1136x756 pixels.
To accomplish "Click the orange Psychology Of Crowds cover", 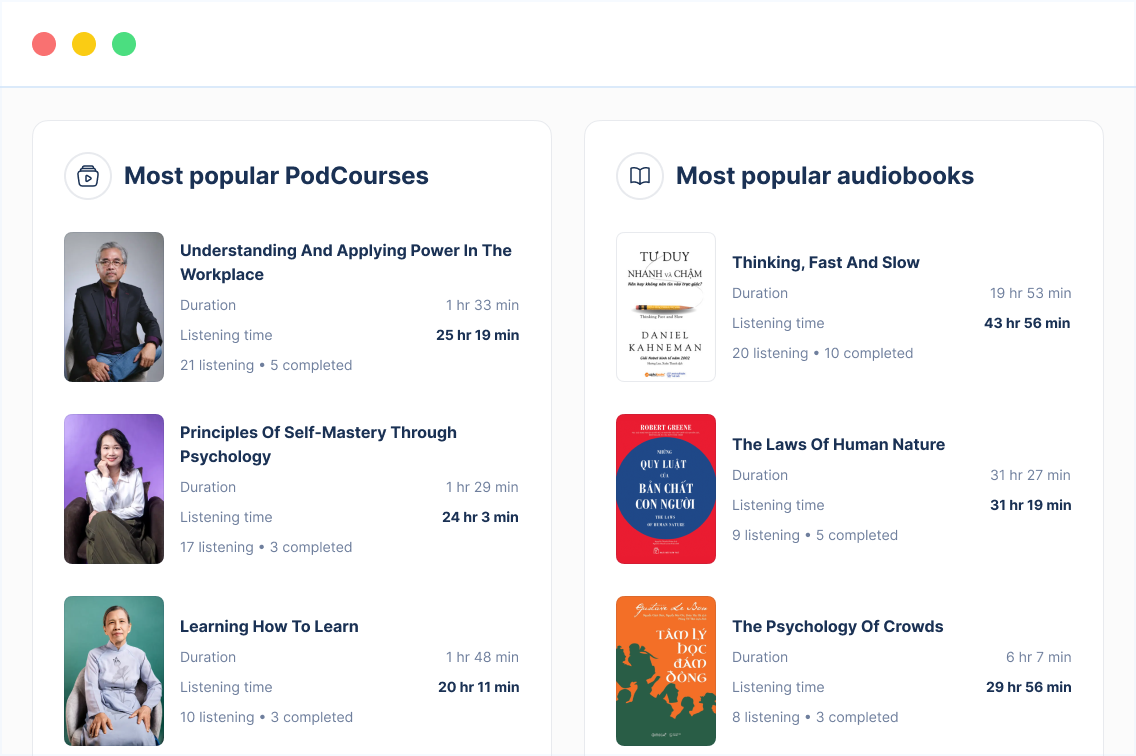I will [666, 671].
